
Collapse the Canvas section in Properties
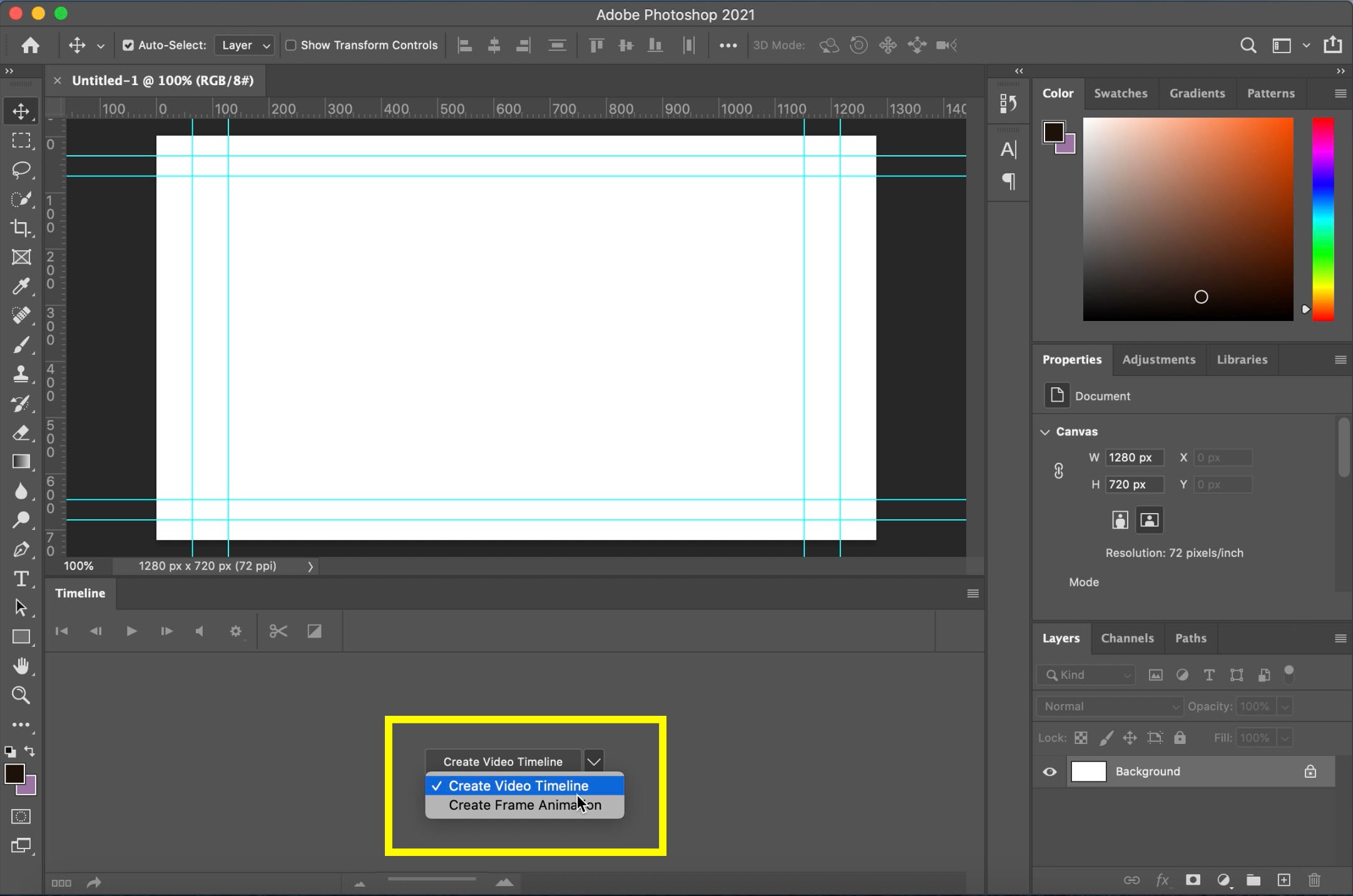click(1044, 431)
